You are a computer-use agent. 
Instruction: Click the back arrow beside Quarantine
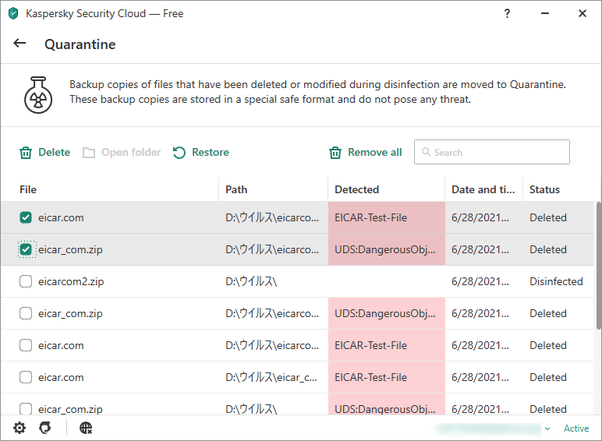click(x=20, y=43)
